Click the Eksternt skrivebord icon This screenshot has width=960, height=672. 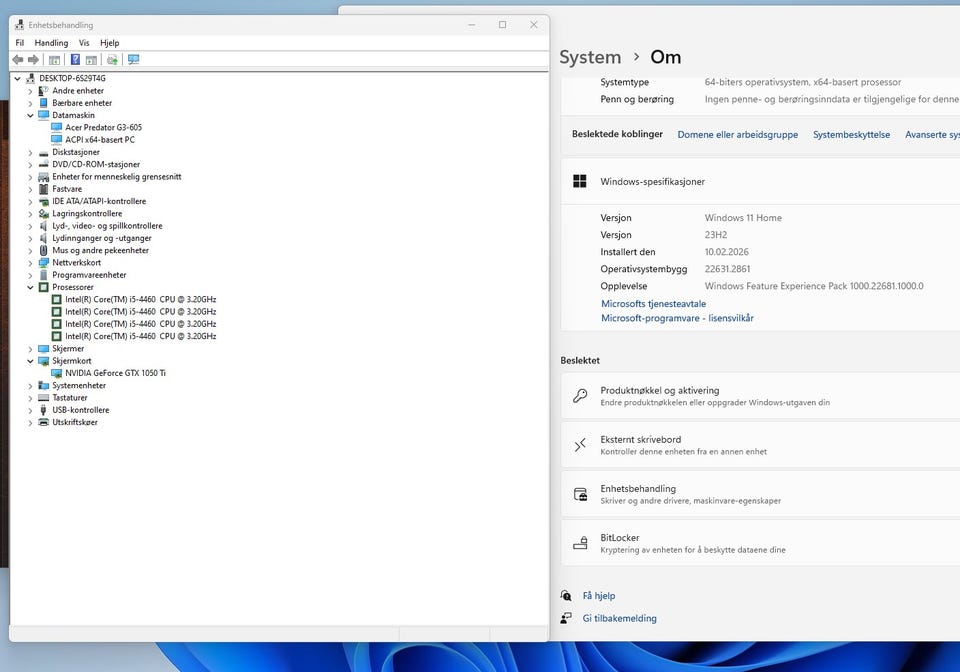click(x=580, y=445)
